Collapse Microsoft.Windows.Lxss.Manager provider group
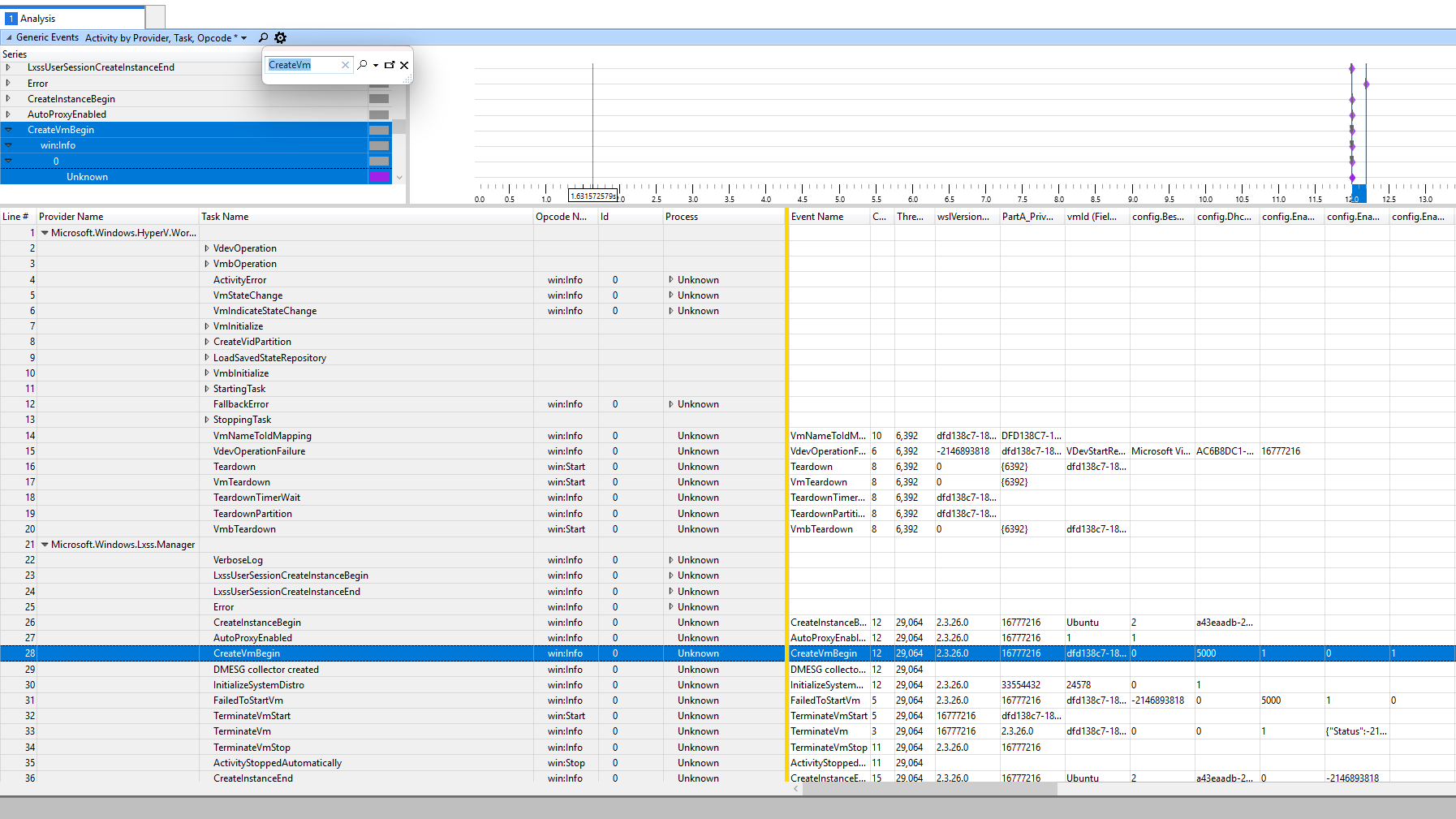This screenshot has height=819, width=1456. click(45, 545)
